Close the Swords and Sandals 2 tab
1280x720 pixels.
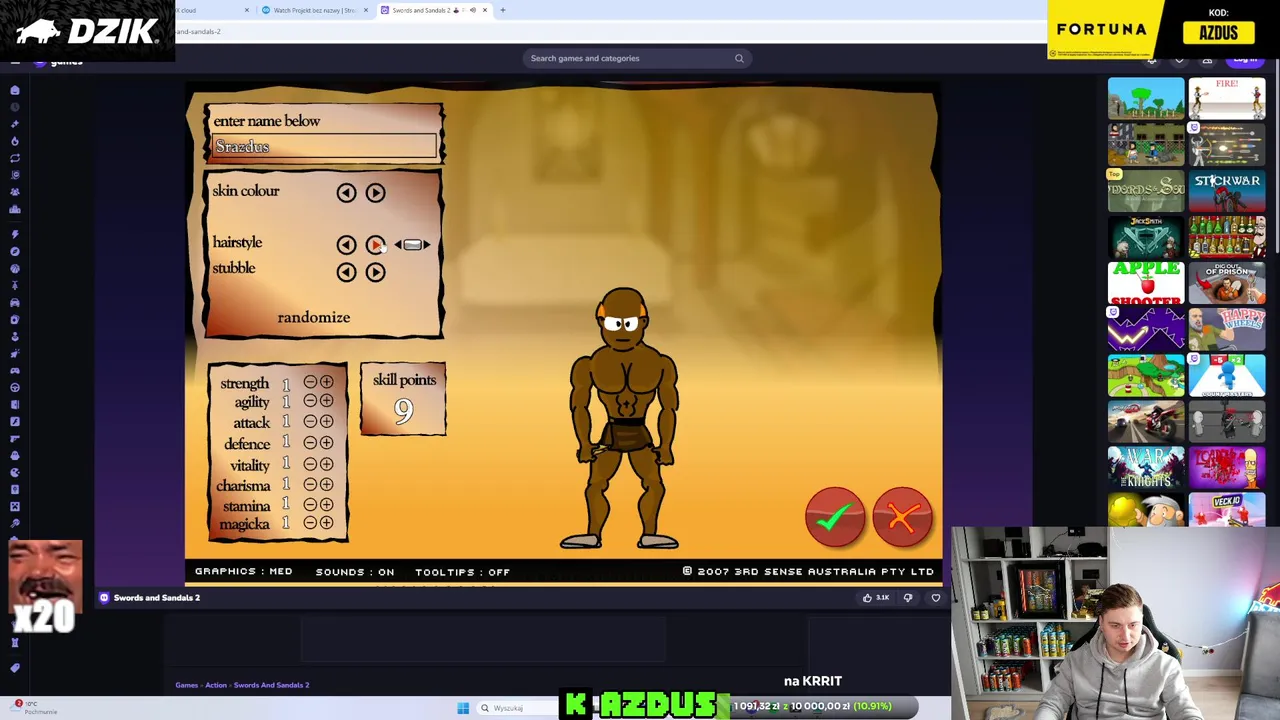coord(485,10)
